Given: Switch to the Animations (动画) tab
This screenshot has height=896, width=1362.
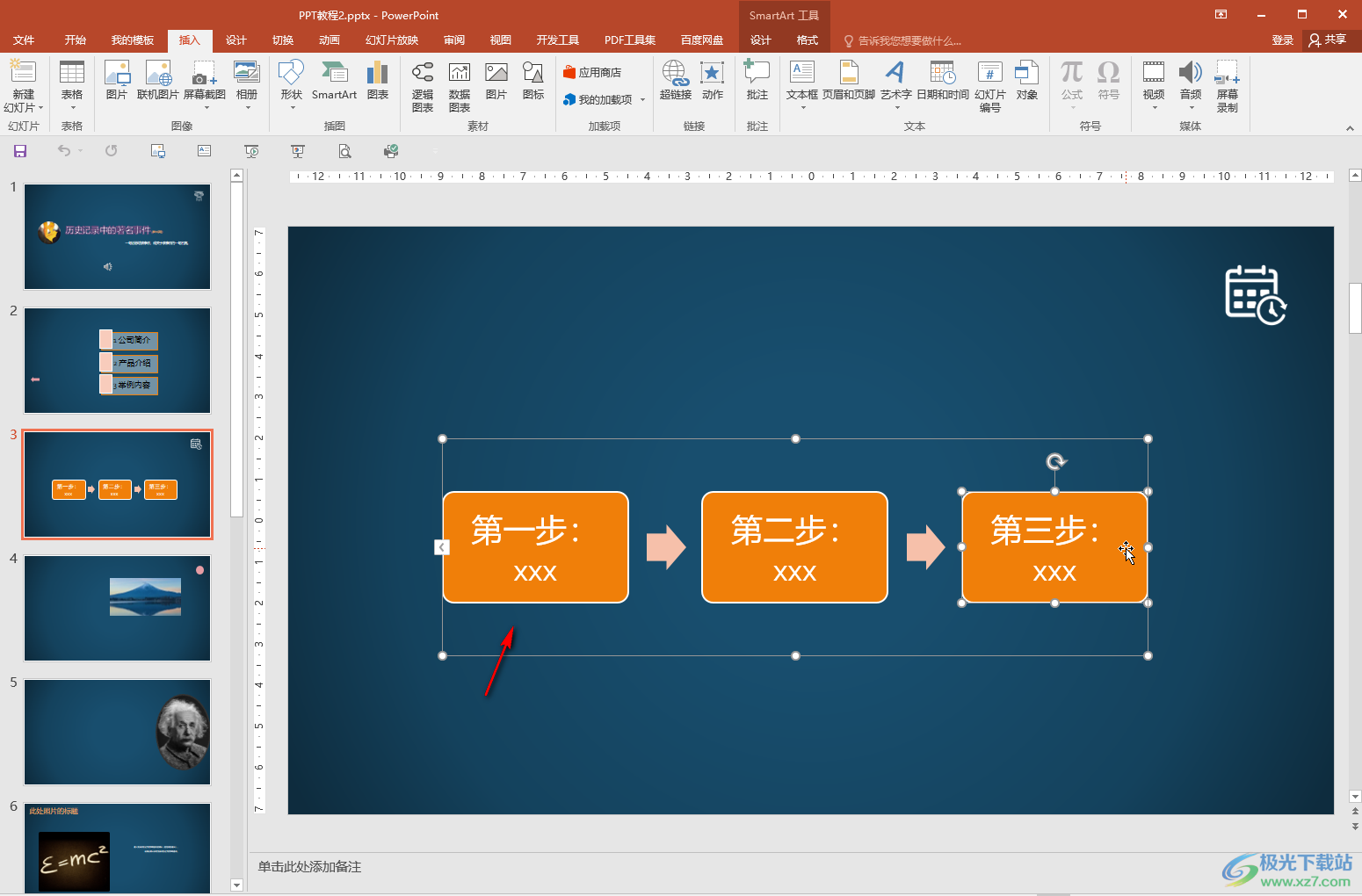Looking at the screenshot, I should [330, 40].
